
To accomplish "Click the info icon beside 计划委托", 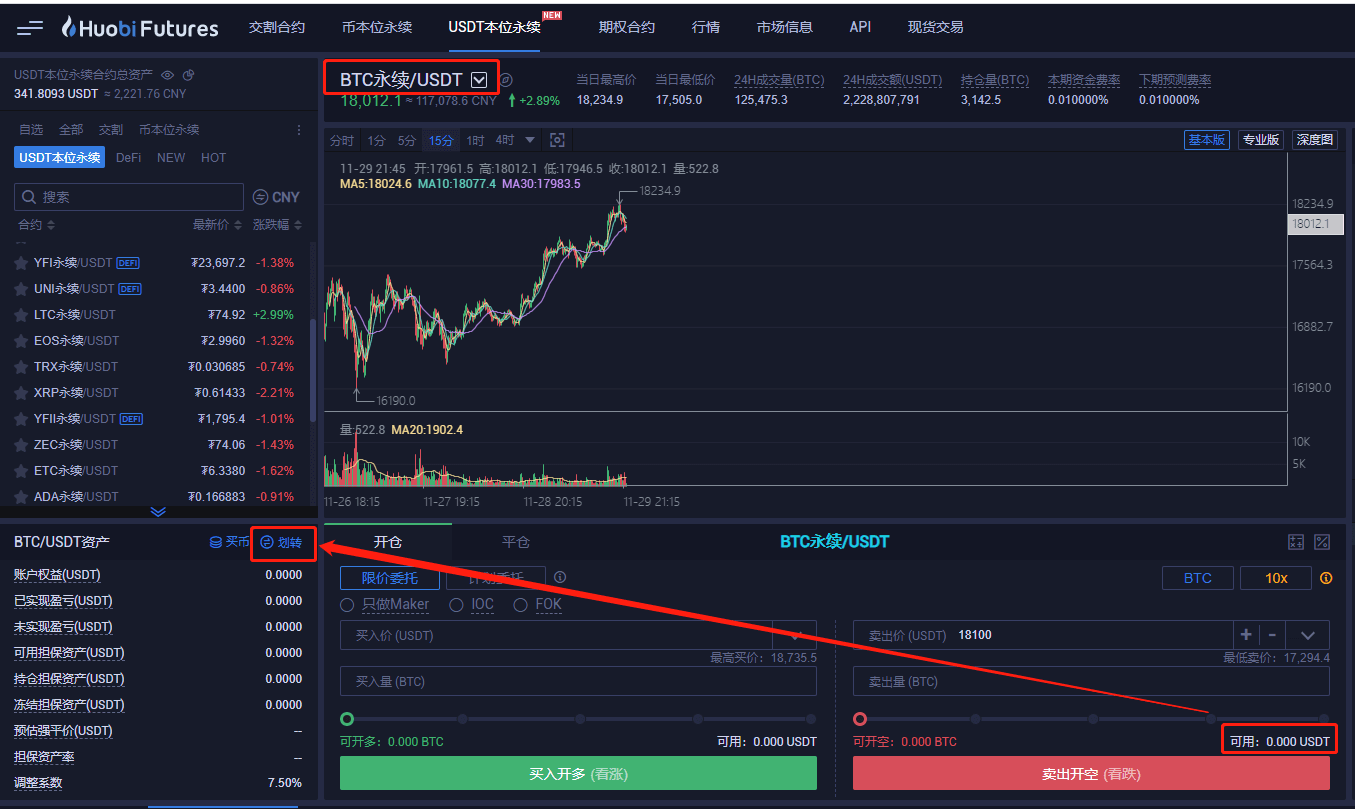I will [x=560, y=577].
